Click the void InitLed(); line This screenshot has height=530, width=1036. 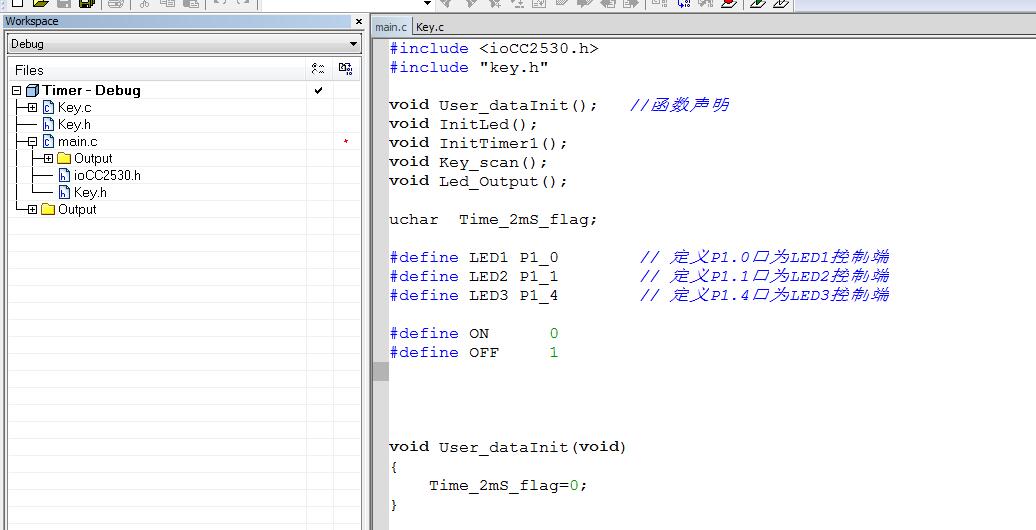463,124
